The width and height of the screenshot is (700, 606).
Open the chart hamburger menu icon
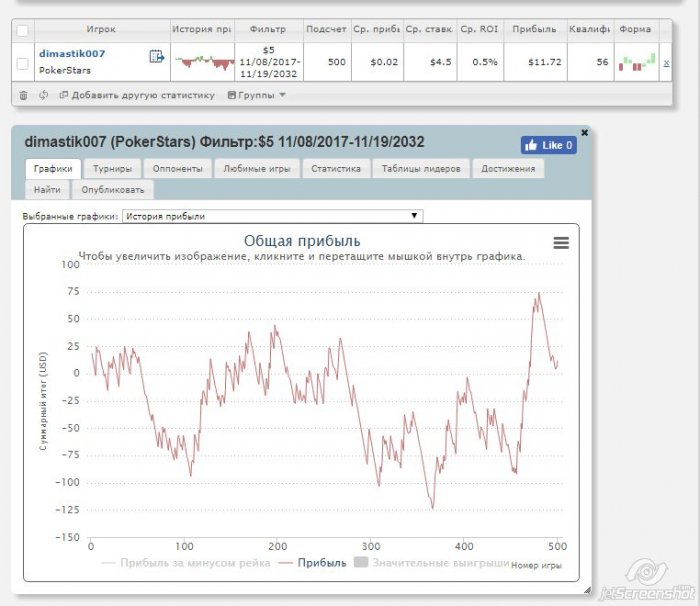561,242
